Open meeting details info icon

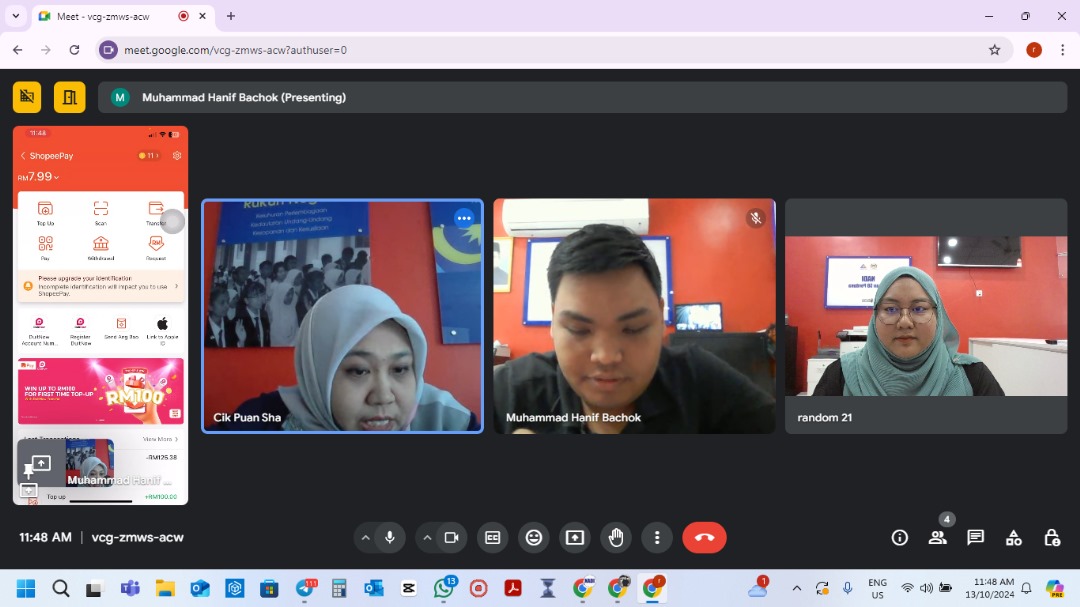[x=900, y=538]
